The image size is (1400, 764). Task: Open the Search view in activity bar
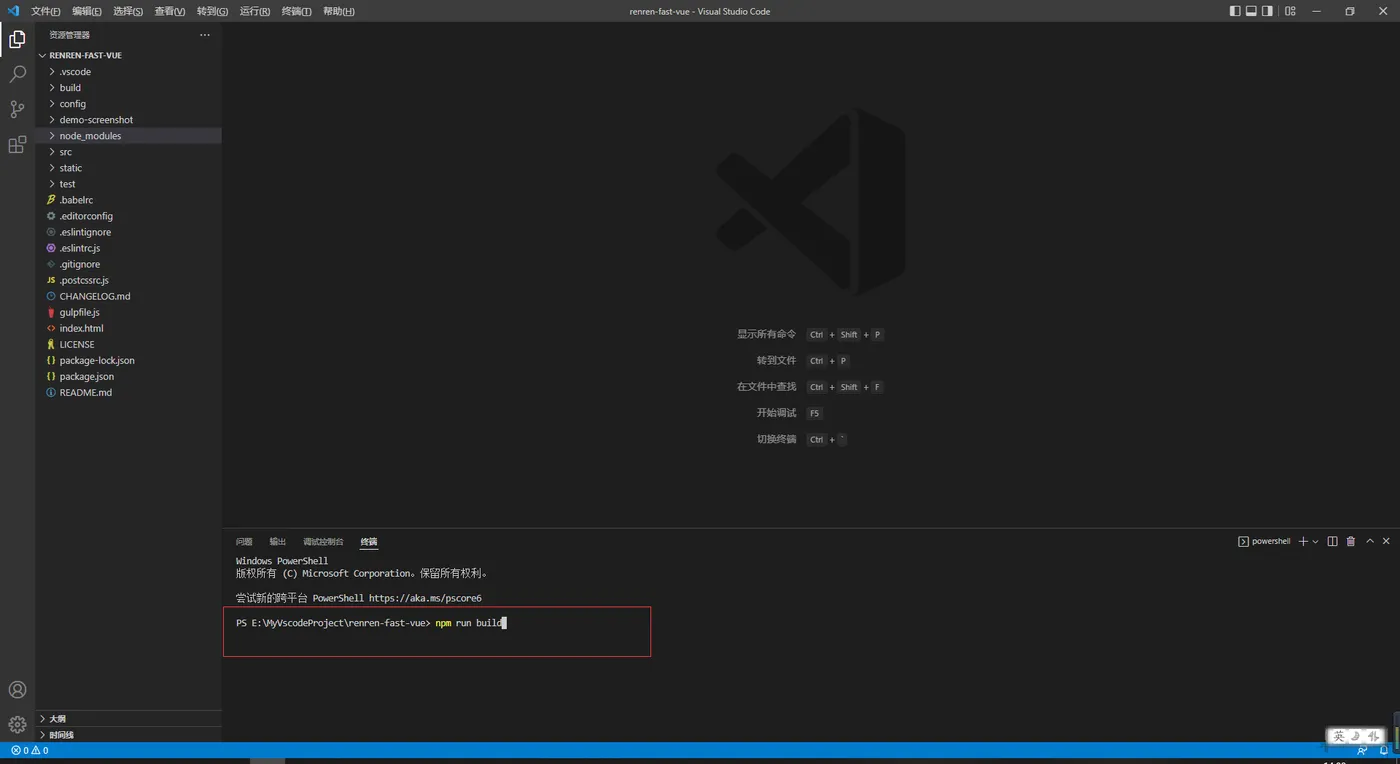[x=17, y=75]
